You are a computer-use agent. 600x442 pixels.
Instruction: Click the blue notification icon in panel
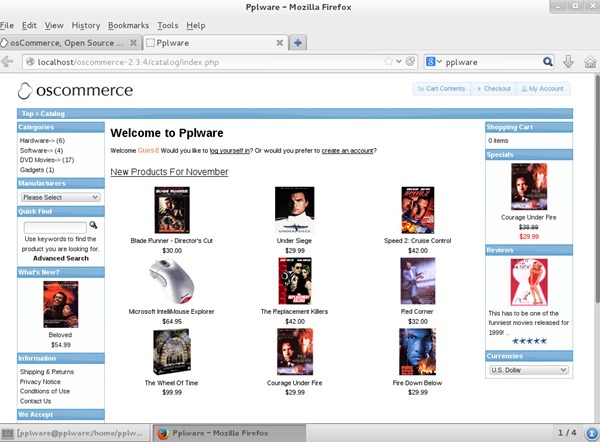click(x=592, y=433)
